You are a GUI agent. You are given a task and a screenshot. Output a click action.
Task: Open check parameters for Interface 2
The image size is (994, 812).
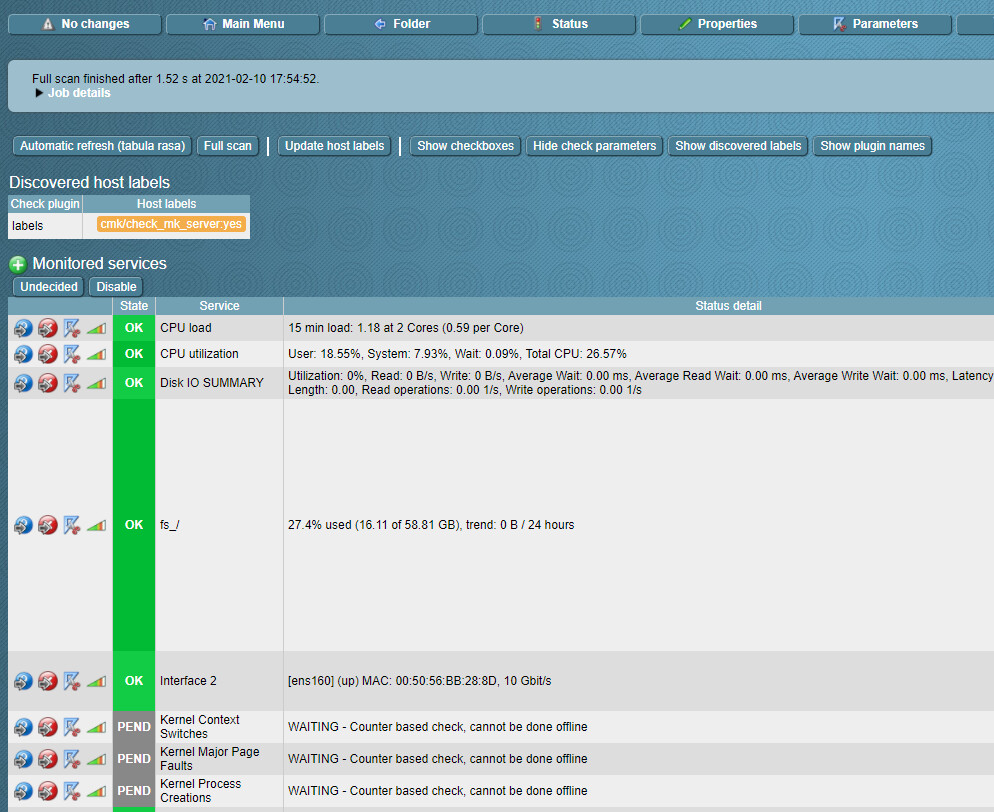(x=71, y=680)
